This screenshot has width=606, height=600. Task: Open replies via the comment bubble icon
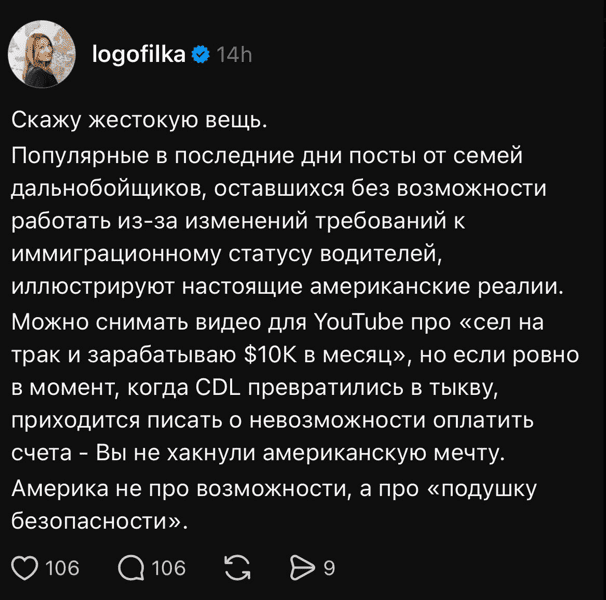(x=131, y=568)
